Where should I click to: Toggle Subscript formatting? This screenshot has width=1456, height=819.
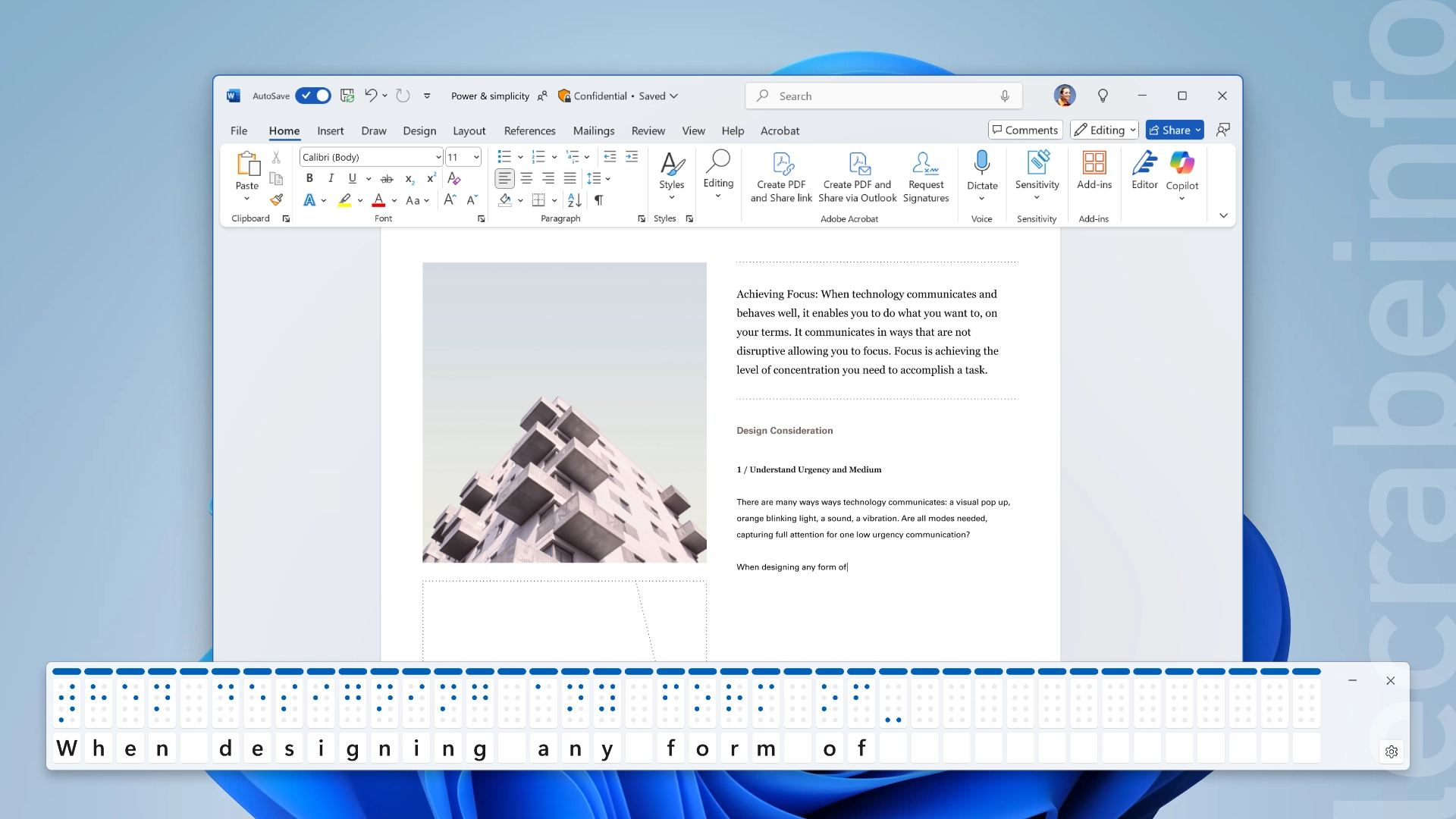[409, 179]
